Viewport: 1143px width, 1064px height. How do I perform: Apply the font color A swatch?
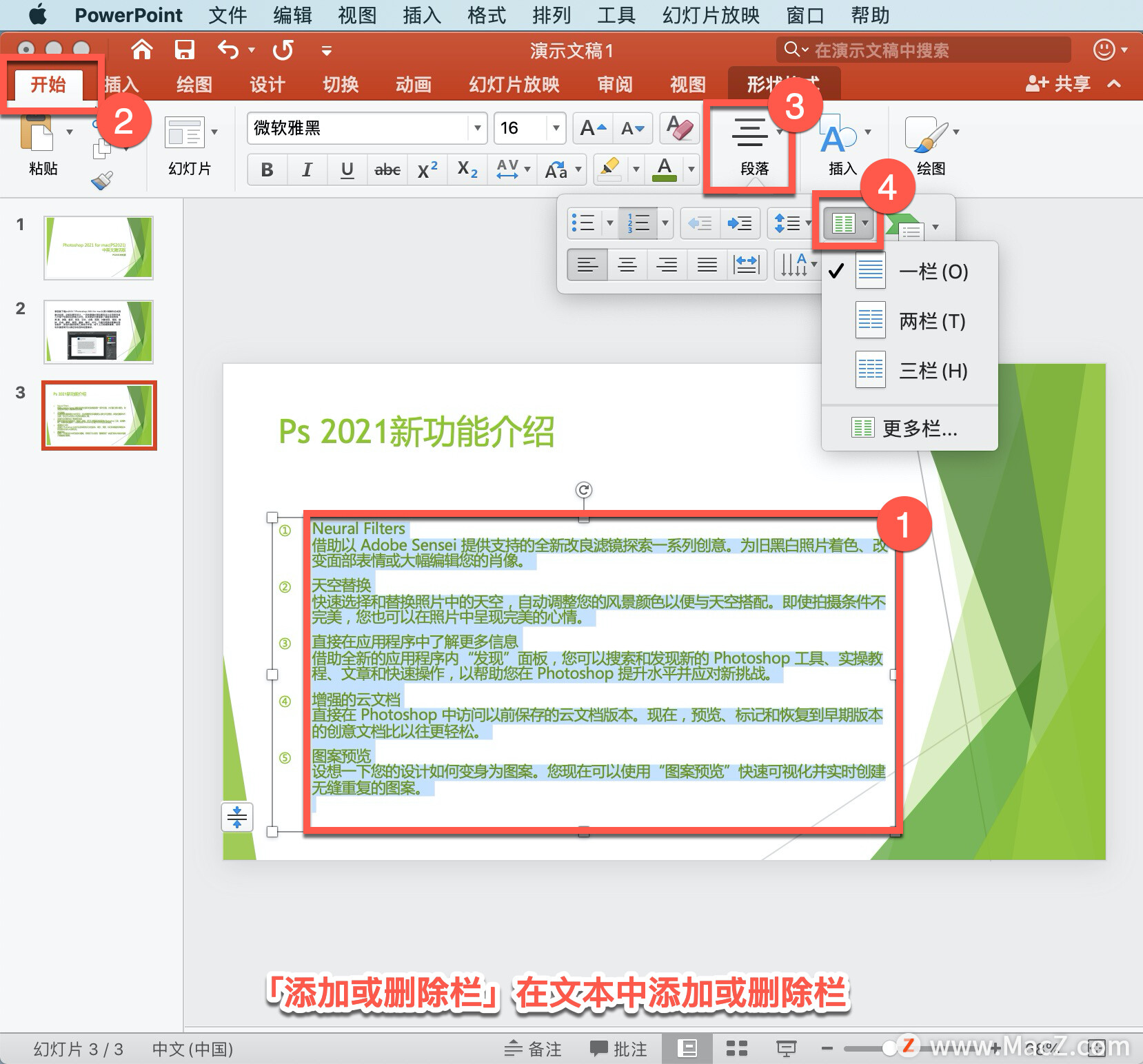665,170
